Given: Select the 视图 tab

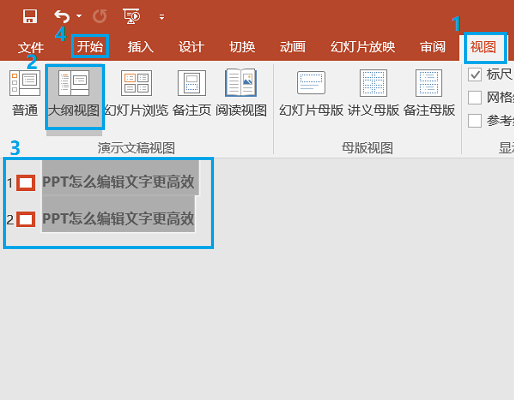Looking at the screenshot, I should (483, 46).
